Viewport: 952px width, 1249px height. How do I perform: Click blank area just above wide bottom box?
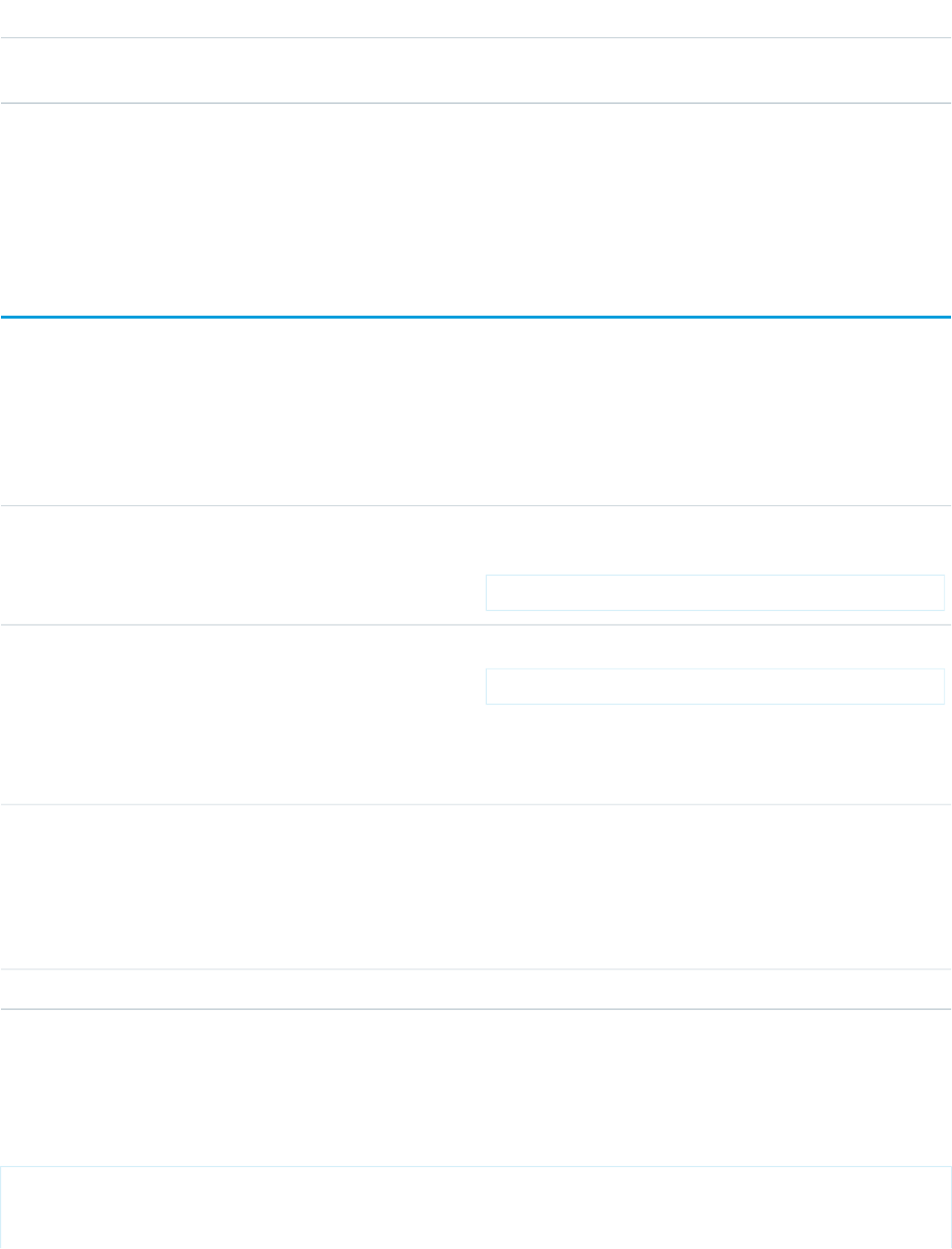[476, 1087]
